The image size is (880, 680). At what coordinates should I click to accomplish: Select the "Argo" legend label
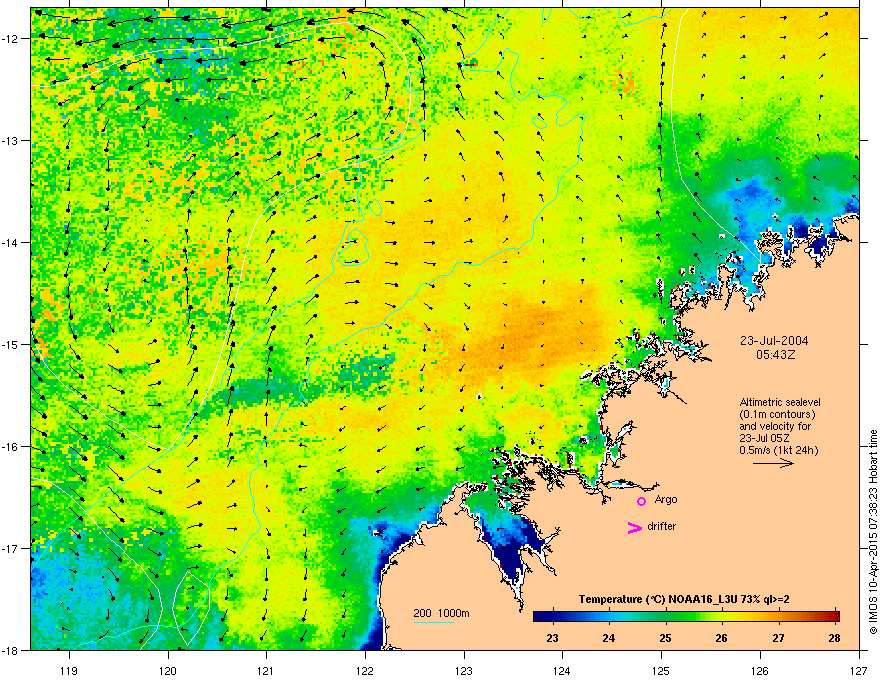pos(666,499)
